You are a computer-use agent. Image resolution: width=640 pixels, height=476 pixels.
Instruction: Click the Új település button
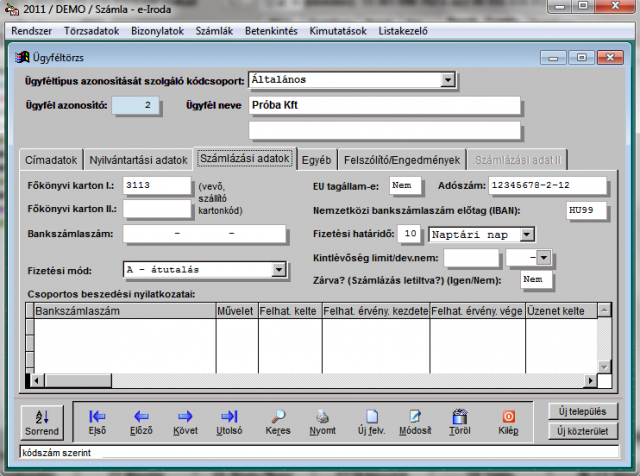[582, 411]
